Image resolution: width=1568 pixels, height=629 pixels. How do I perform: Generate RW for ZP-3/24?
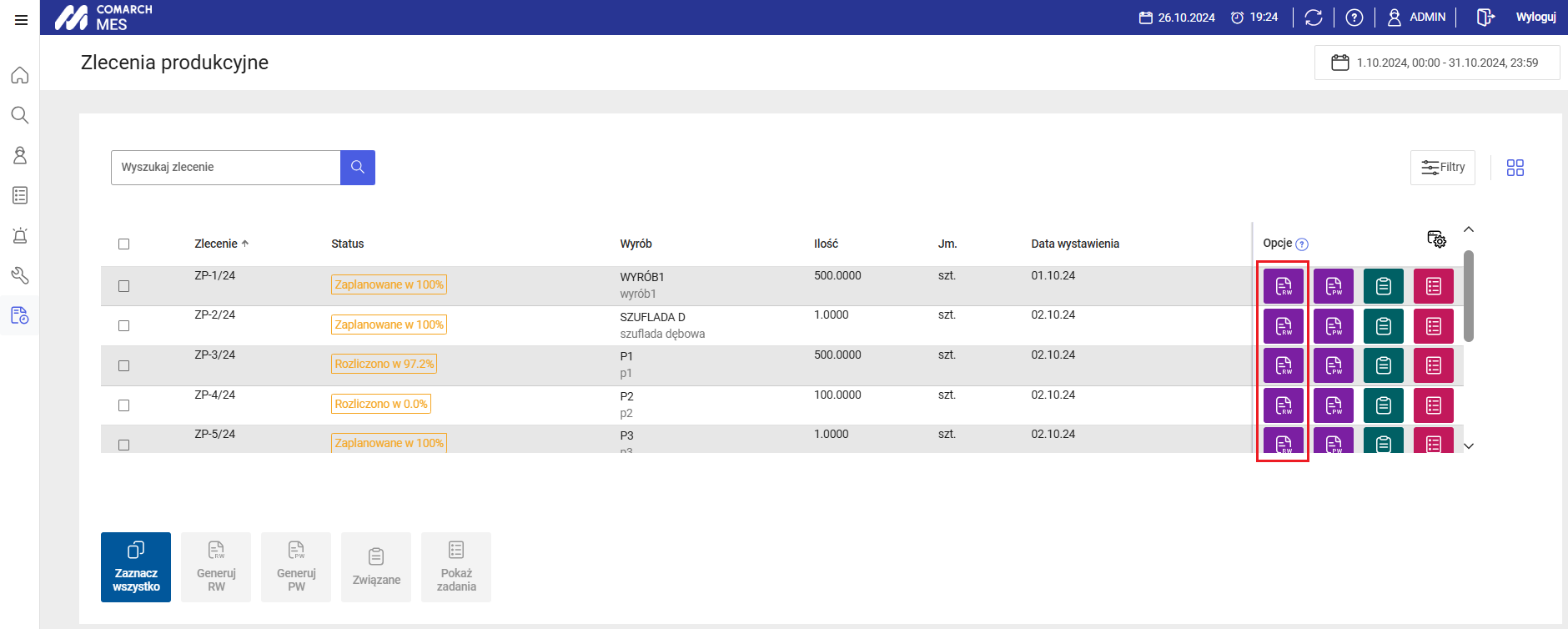pyautogui.click(x=1284, y=365)
